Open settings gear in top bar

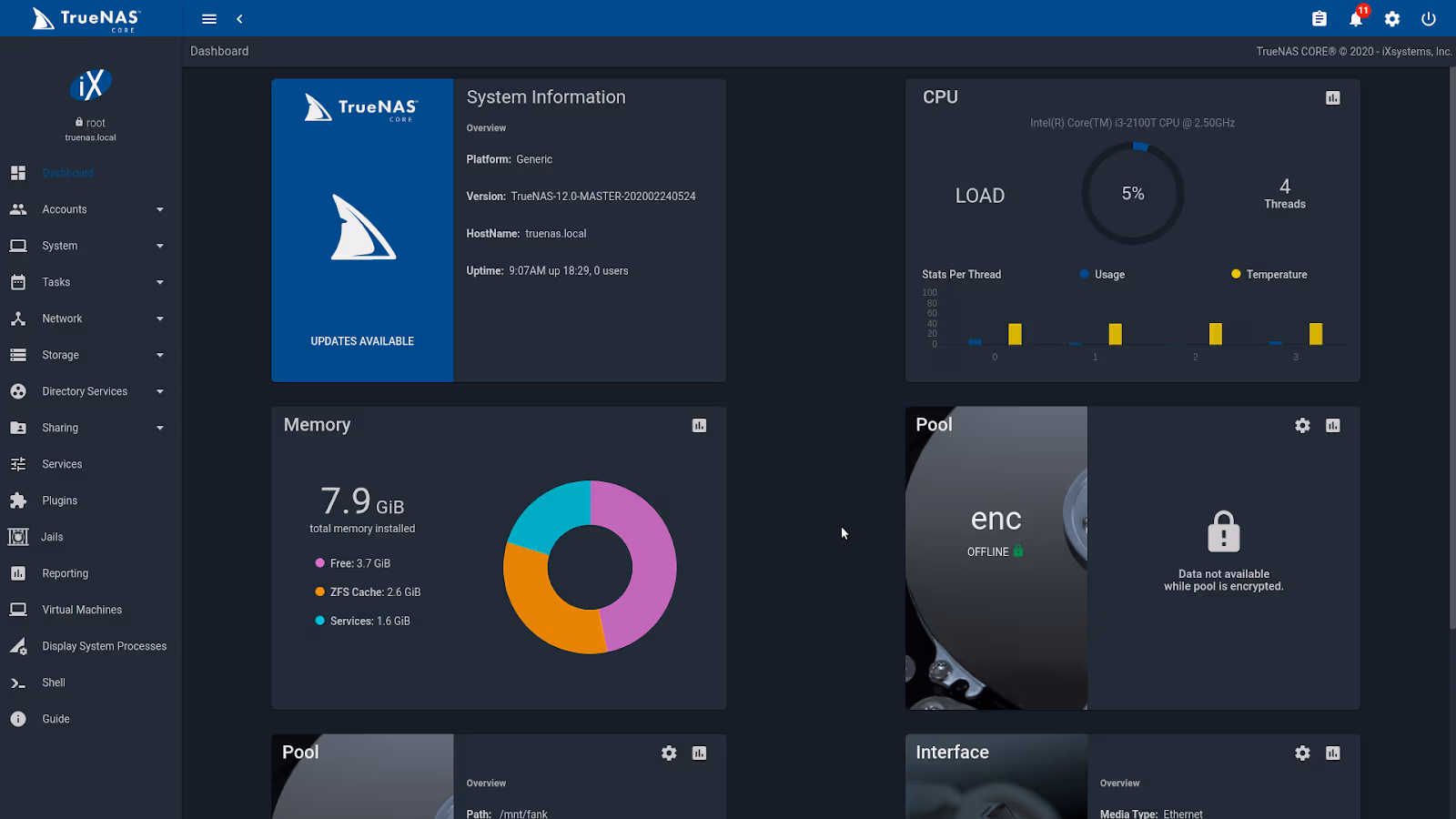pos(1392,18)
